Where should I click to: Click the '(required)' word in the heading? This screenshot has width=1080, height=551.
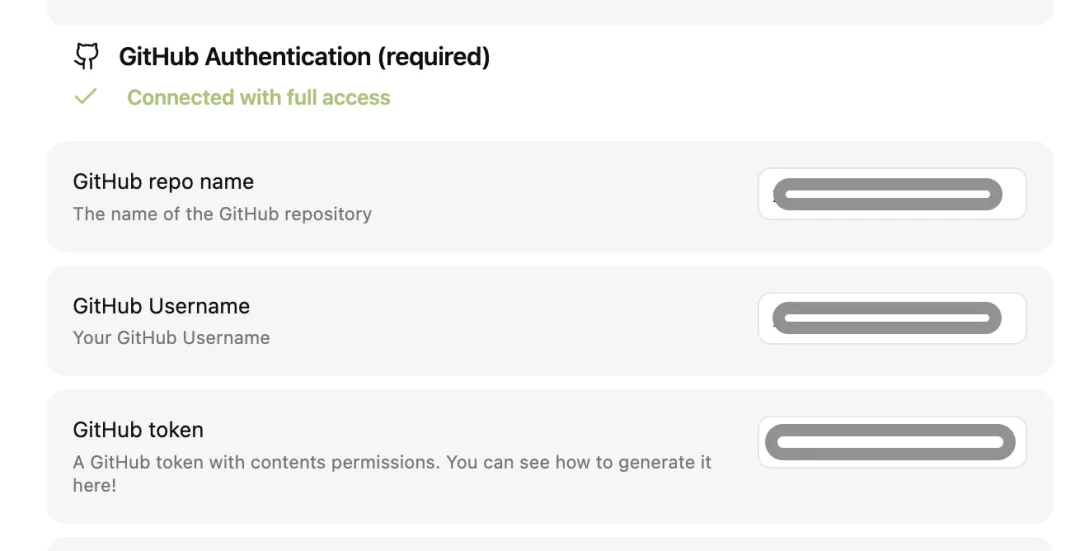pyautogui.click(x=433, y=56)
